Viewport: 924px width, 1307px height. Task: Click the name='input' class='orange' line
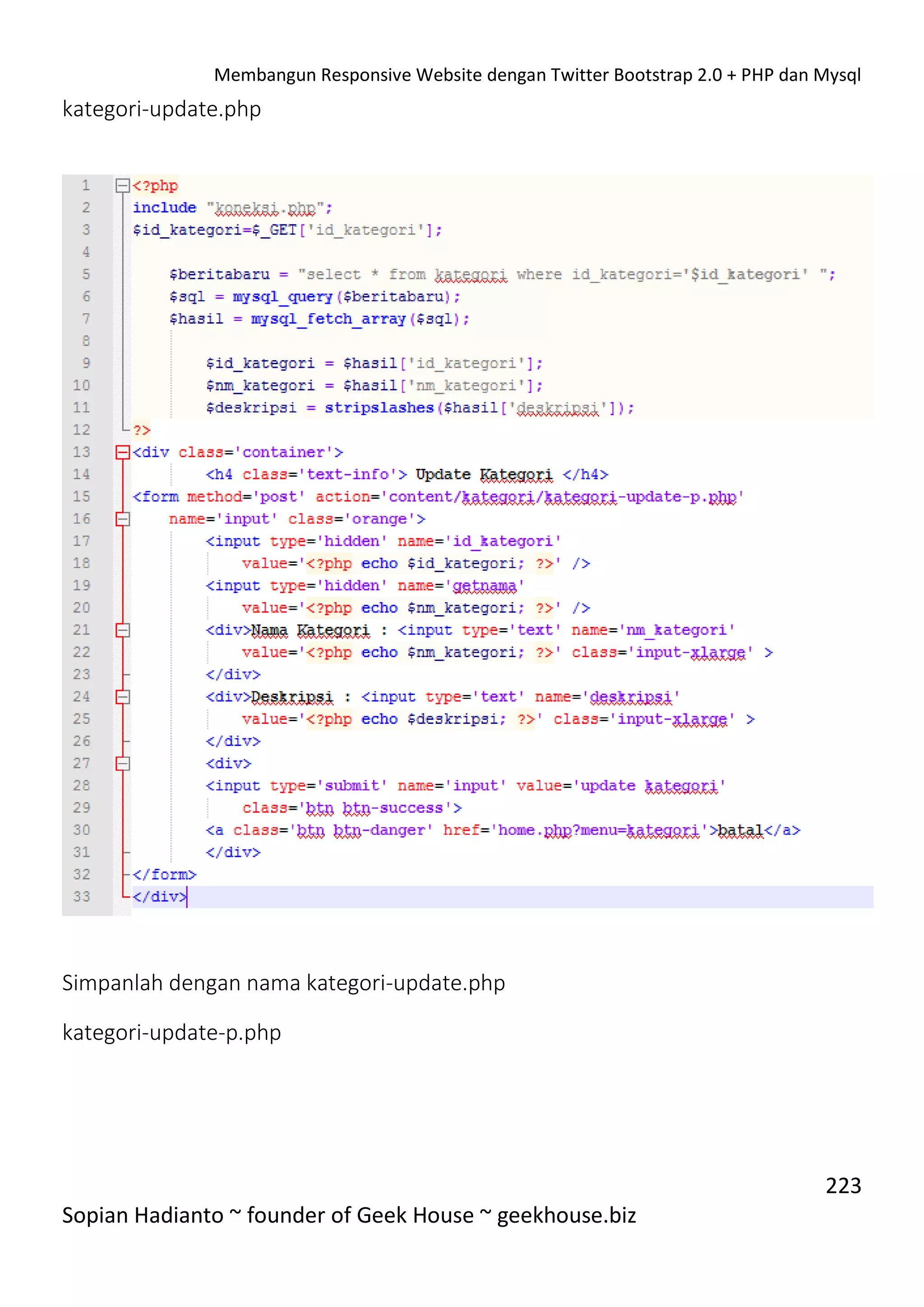[x=297, y=519]
